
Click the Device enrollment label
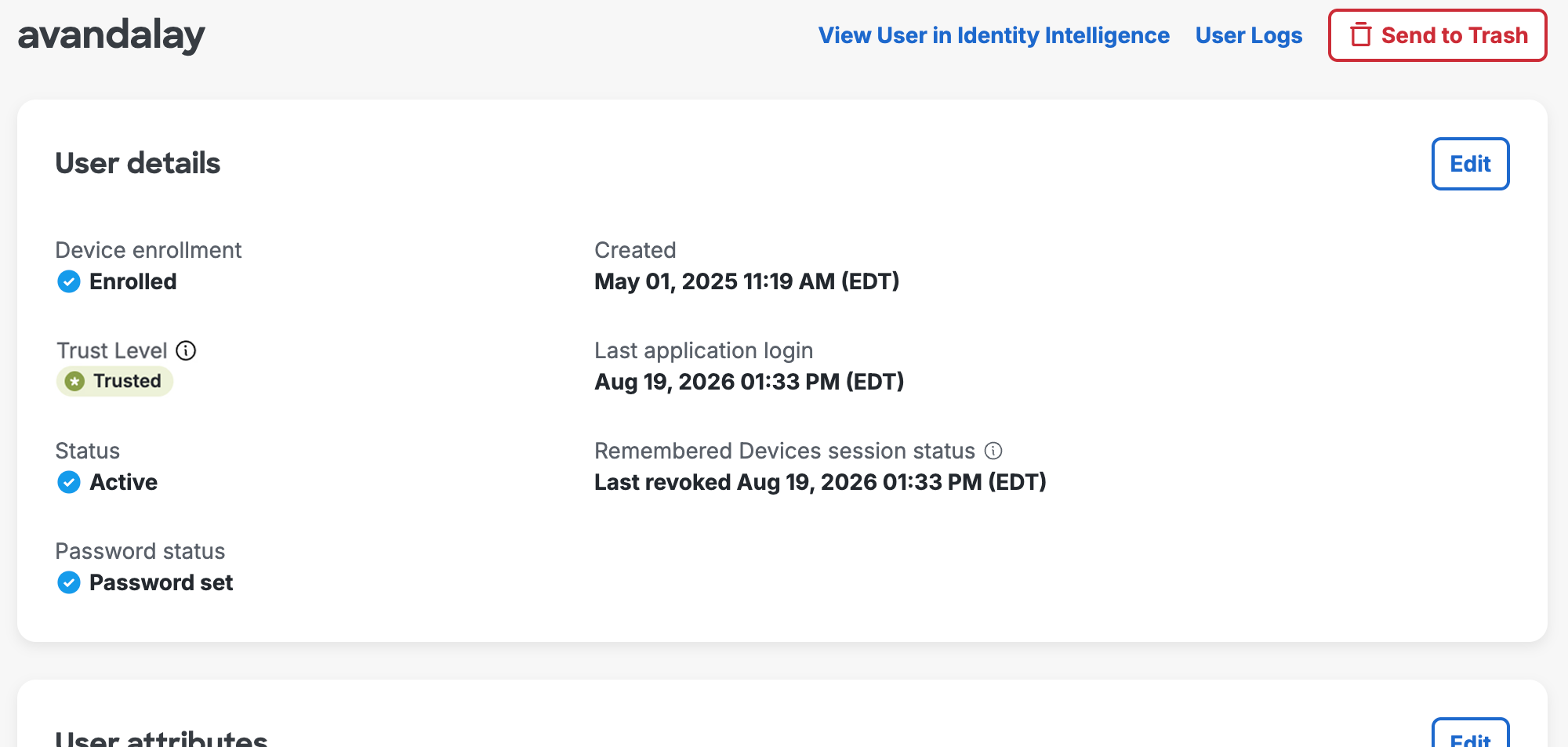[148, 250]
